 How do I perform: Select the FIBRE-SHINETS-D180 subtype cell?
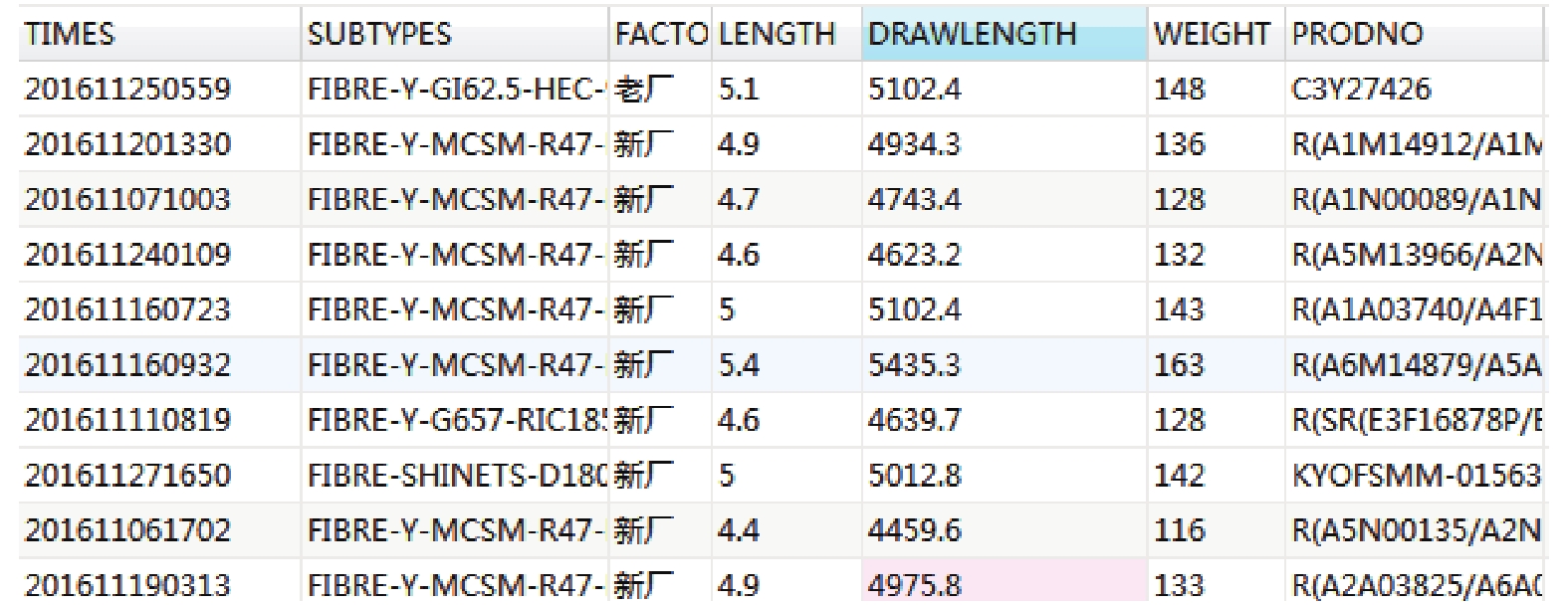pos(455,476)
